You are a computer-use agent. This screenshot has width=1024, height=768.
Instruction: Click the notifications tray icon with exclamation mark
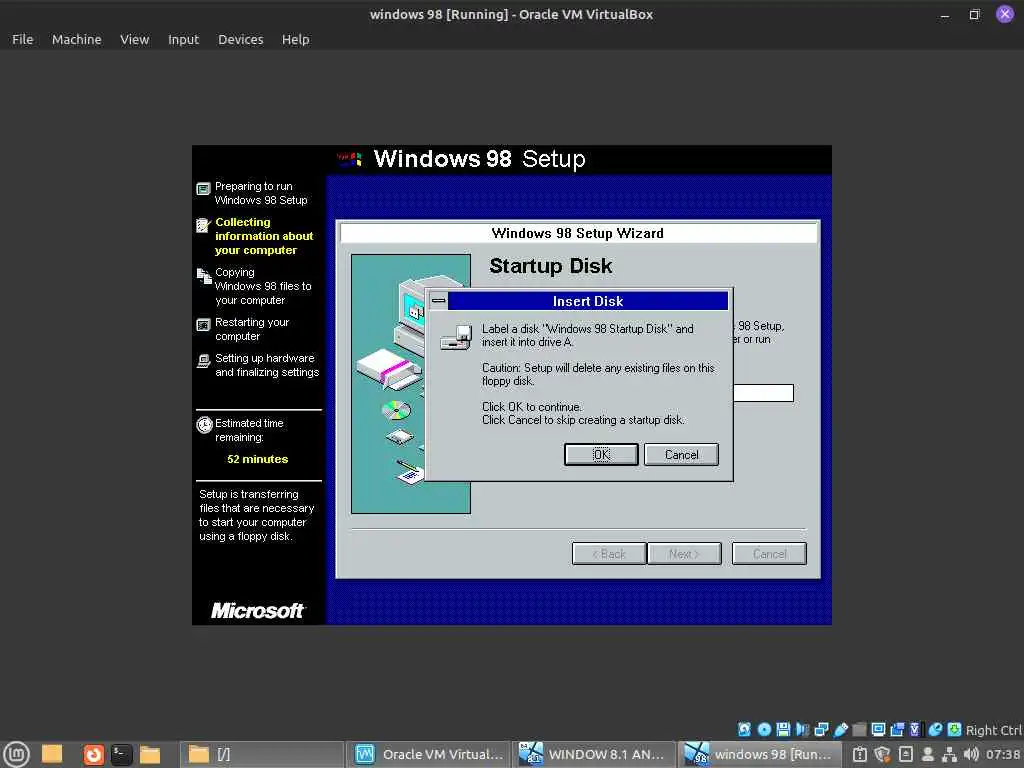click(860, 754)
